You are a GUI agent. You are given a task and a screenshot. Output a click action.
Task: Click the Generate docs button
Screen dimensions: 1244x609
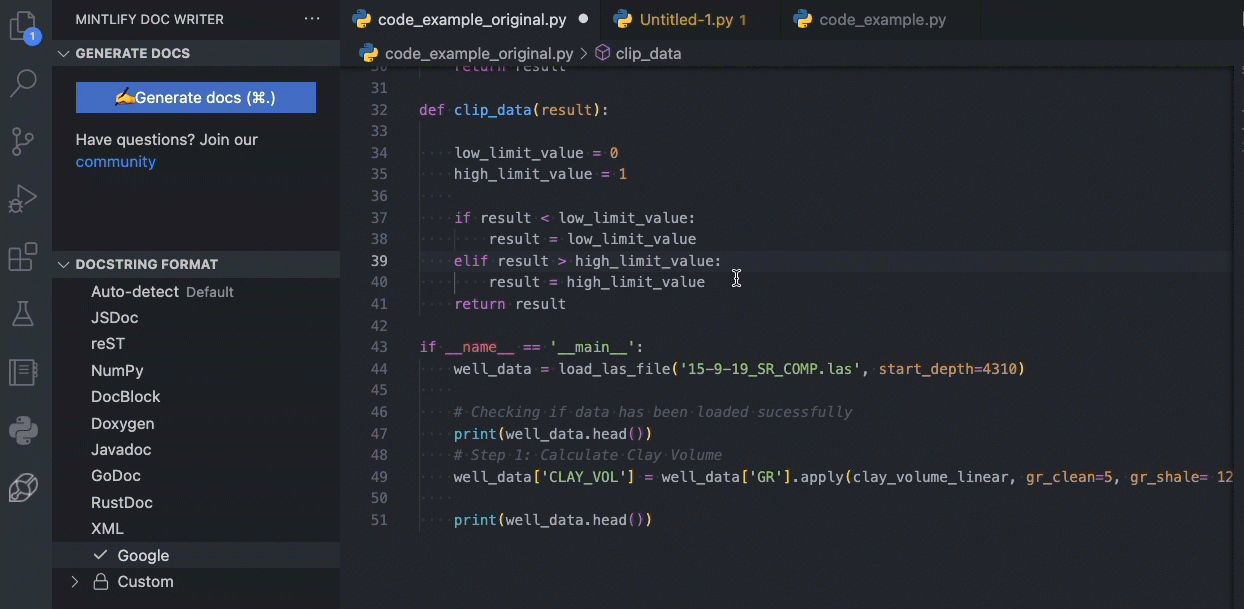point(195,97)
